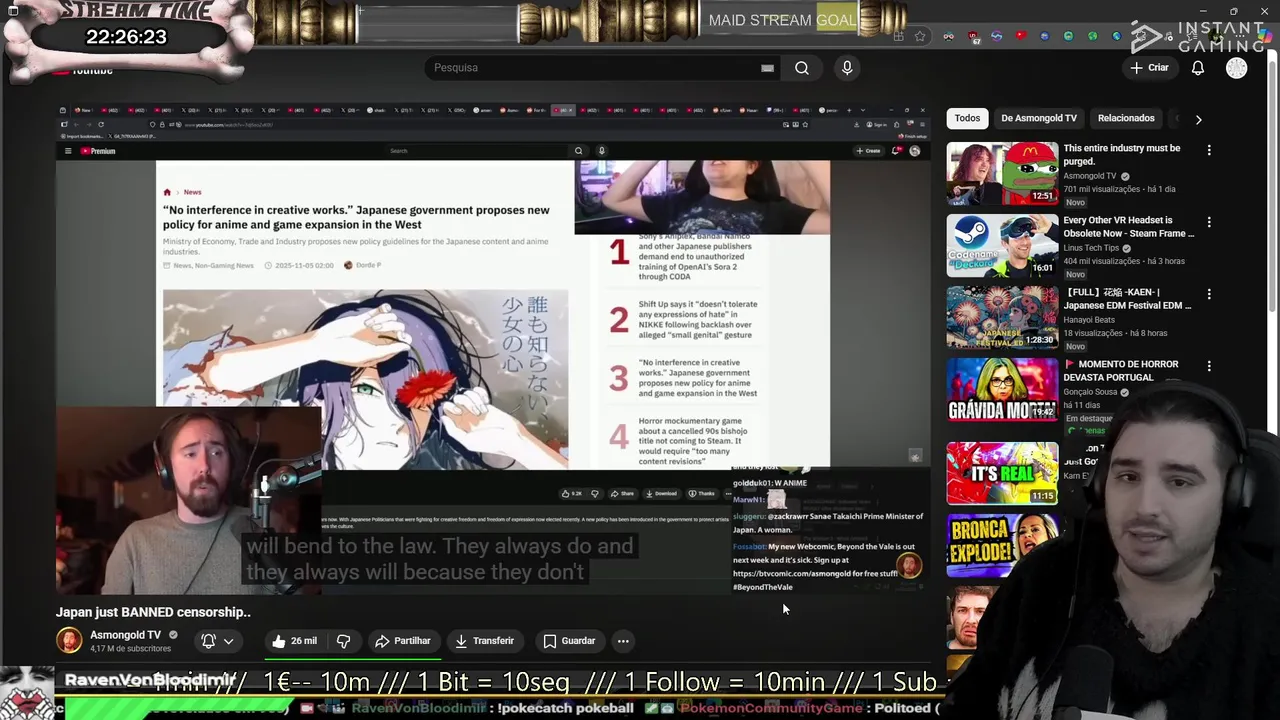
Task: Click the Asmongold TV channel avatar
Action: click(69, 640)
